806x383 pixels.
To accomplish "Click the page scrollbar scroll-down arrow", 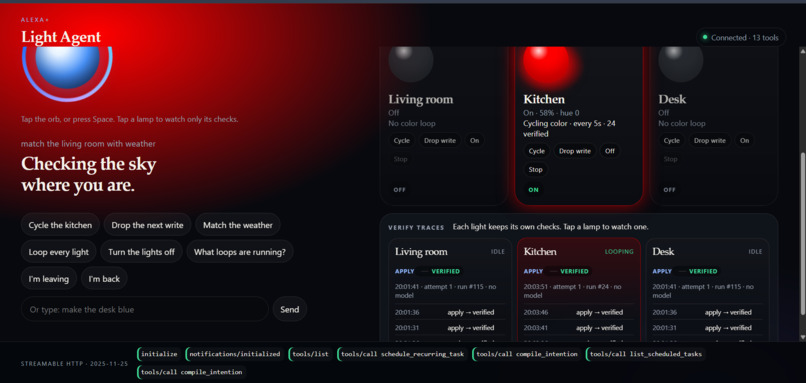I will [x=802, y=337].
